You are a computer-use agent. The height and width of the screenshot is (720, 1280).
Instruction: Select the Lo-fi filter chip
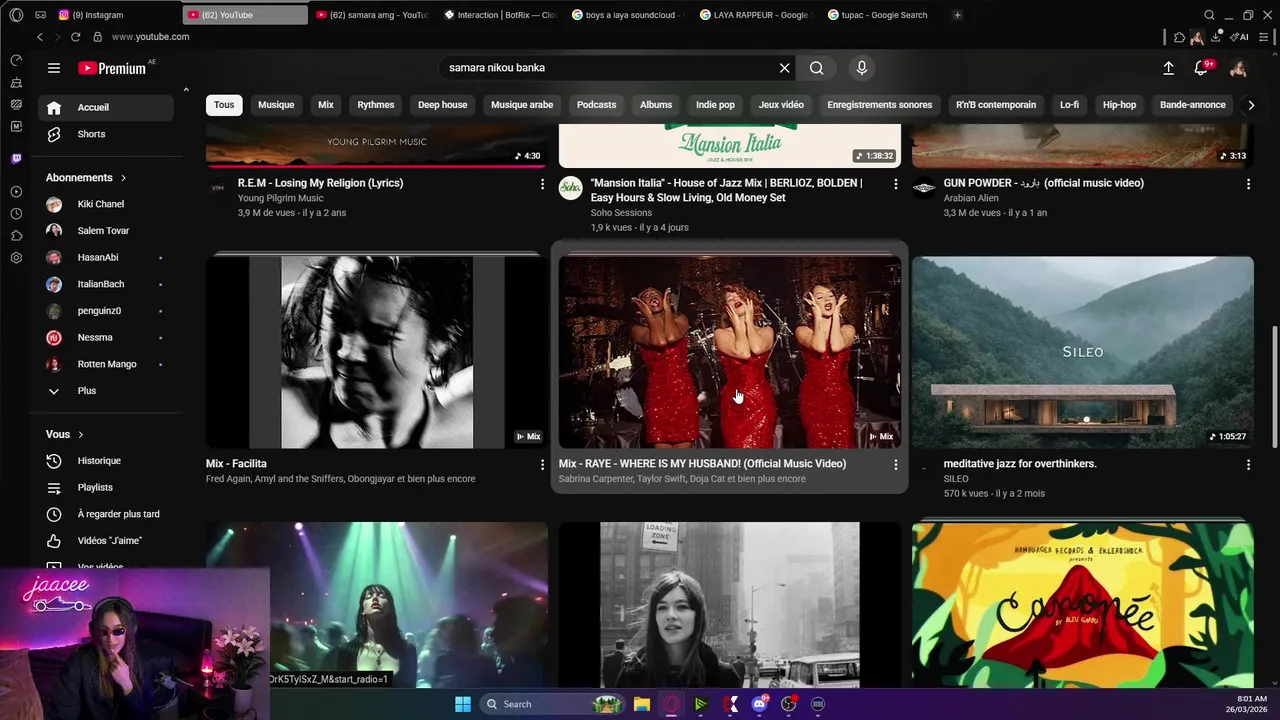[1069, 105]
